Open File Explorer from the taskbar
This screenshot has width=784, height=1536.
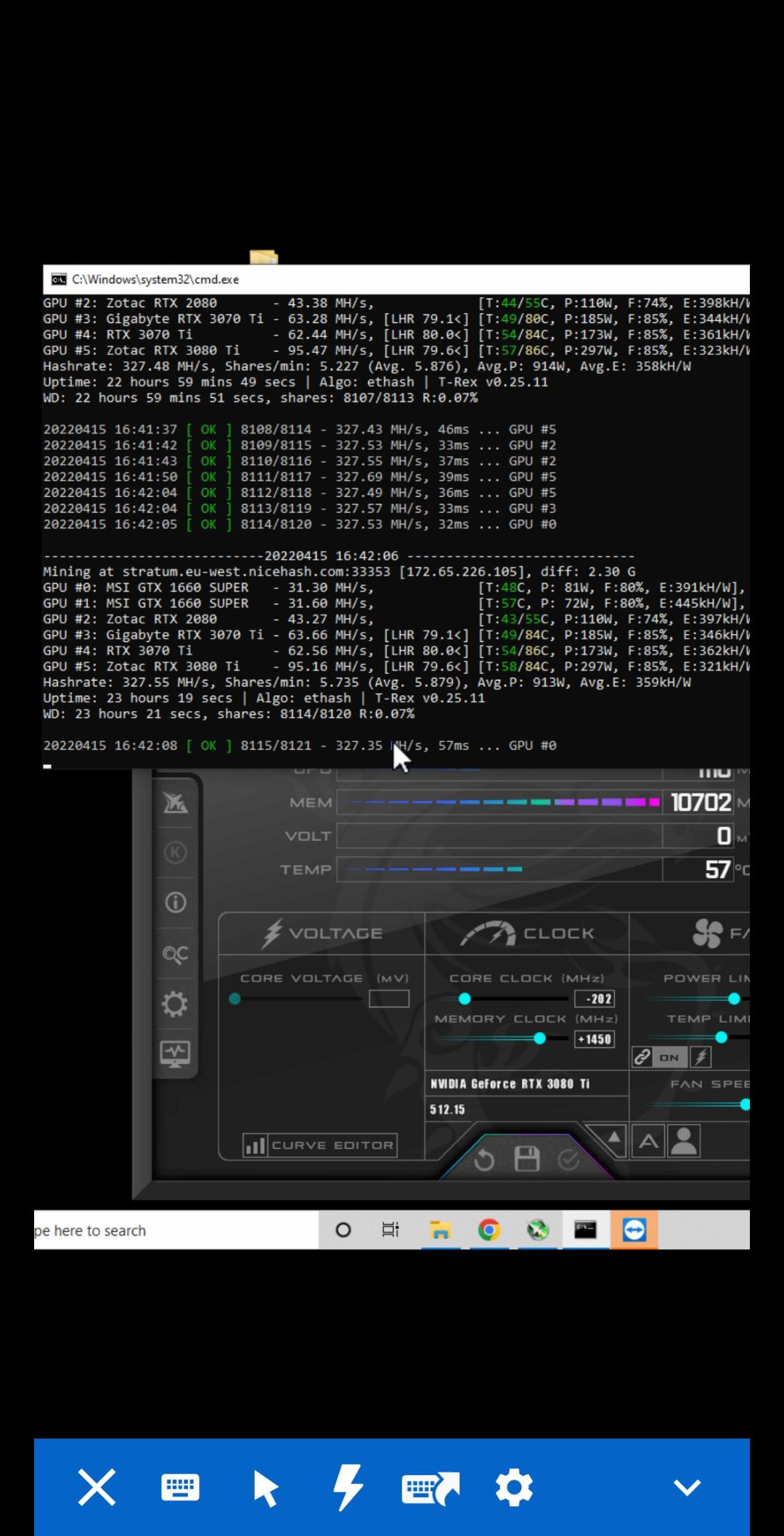pos(440,1230)
